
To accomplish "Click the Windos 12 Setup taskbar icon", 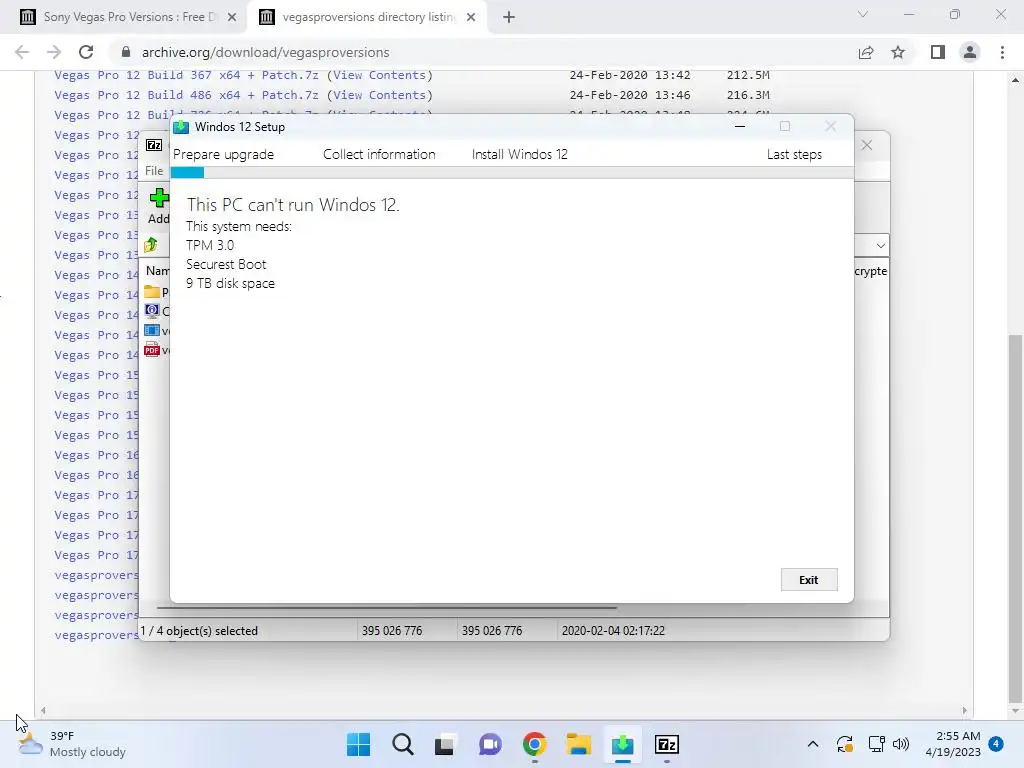I will [x=622, y=744].
